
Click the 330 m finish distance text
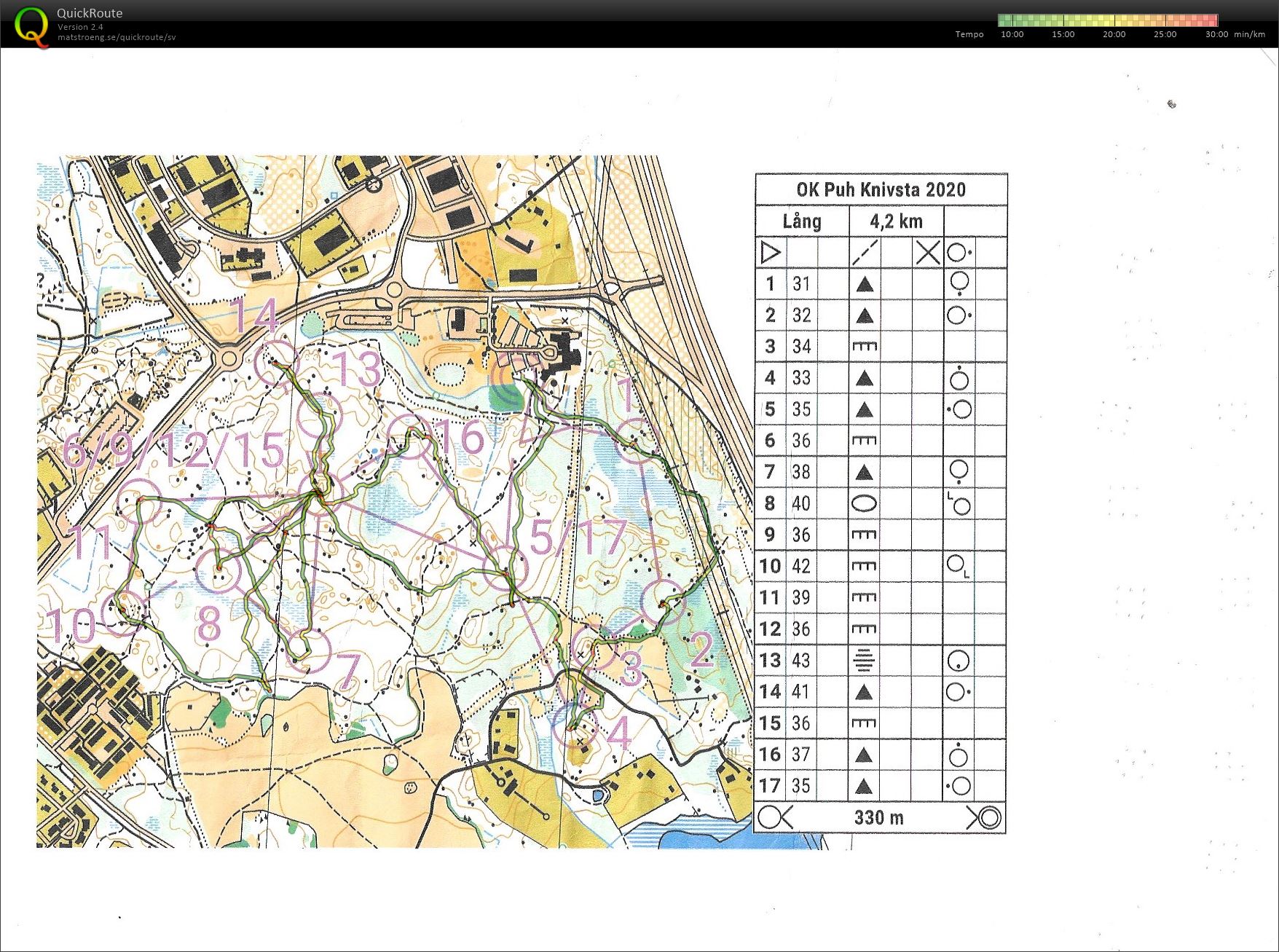878,817
